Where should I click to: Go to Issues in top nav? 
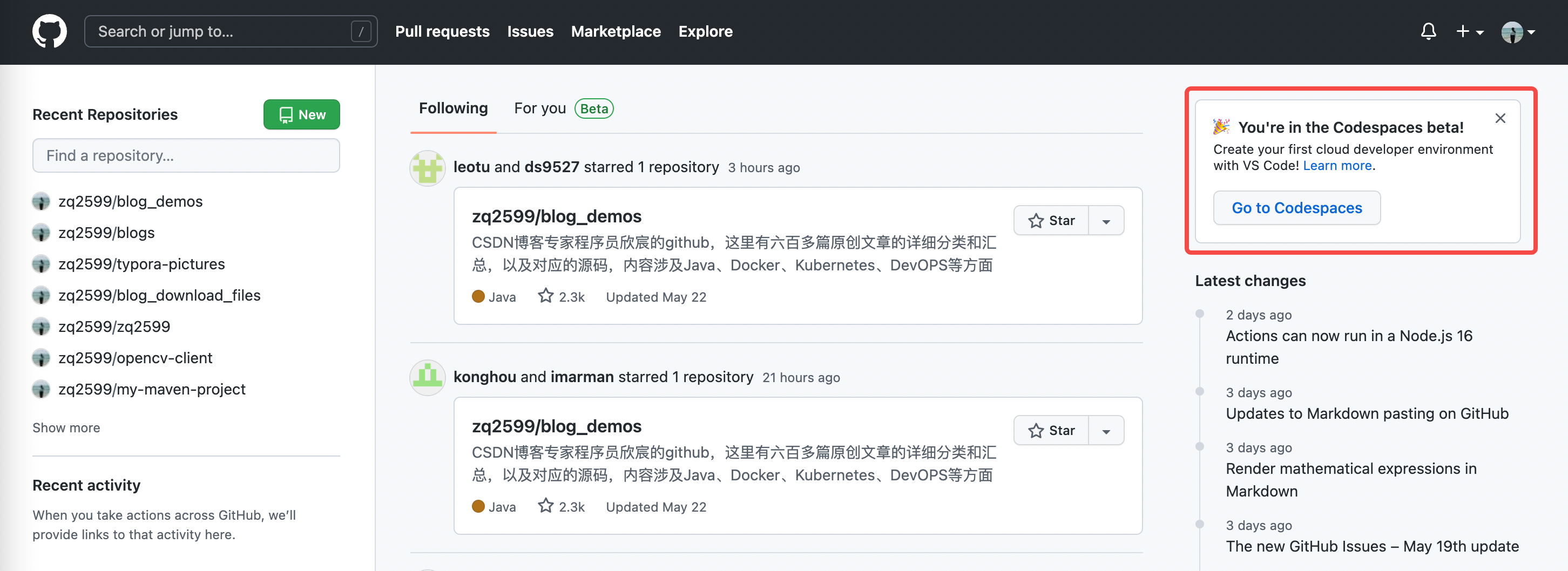click(x=530, y=31)
